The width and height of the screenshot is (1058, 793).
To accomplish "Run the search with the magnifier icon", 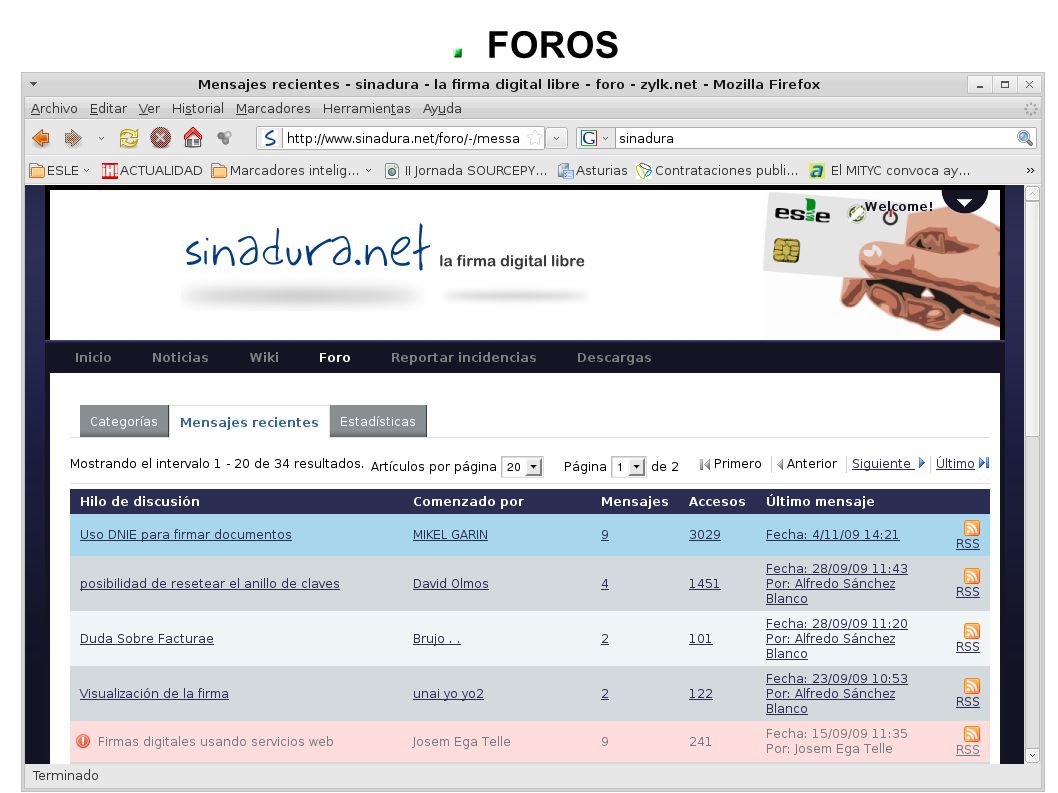I will point(1025,138).
